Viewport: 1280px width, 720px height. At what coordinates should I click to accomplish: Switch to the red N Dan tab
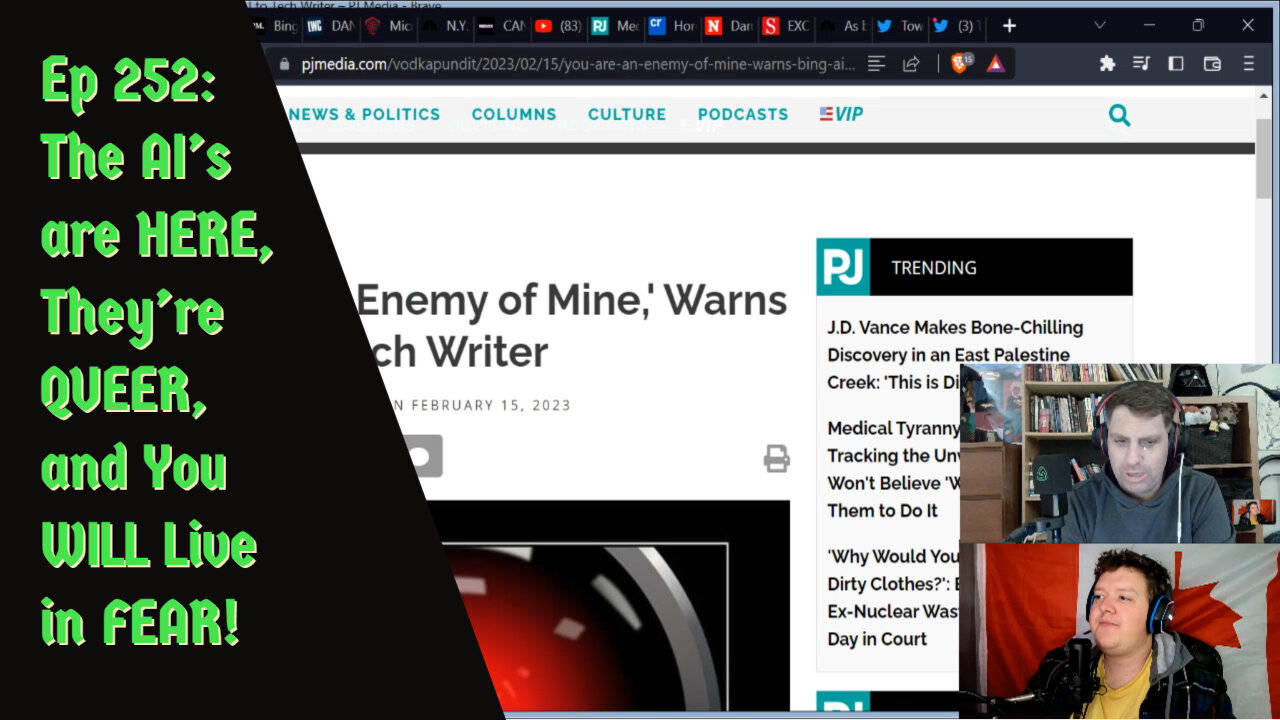click(x=729, y=26)
